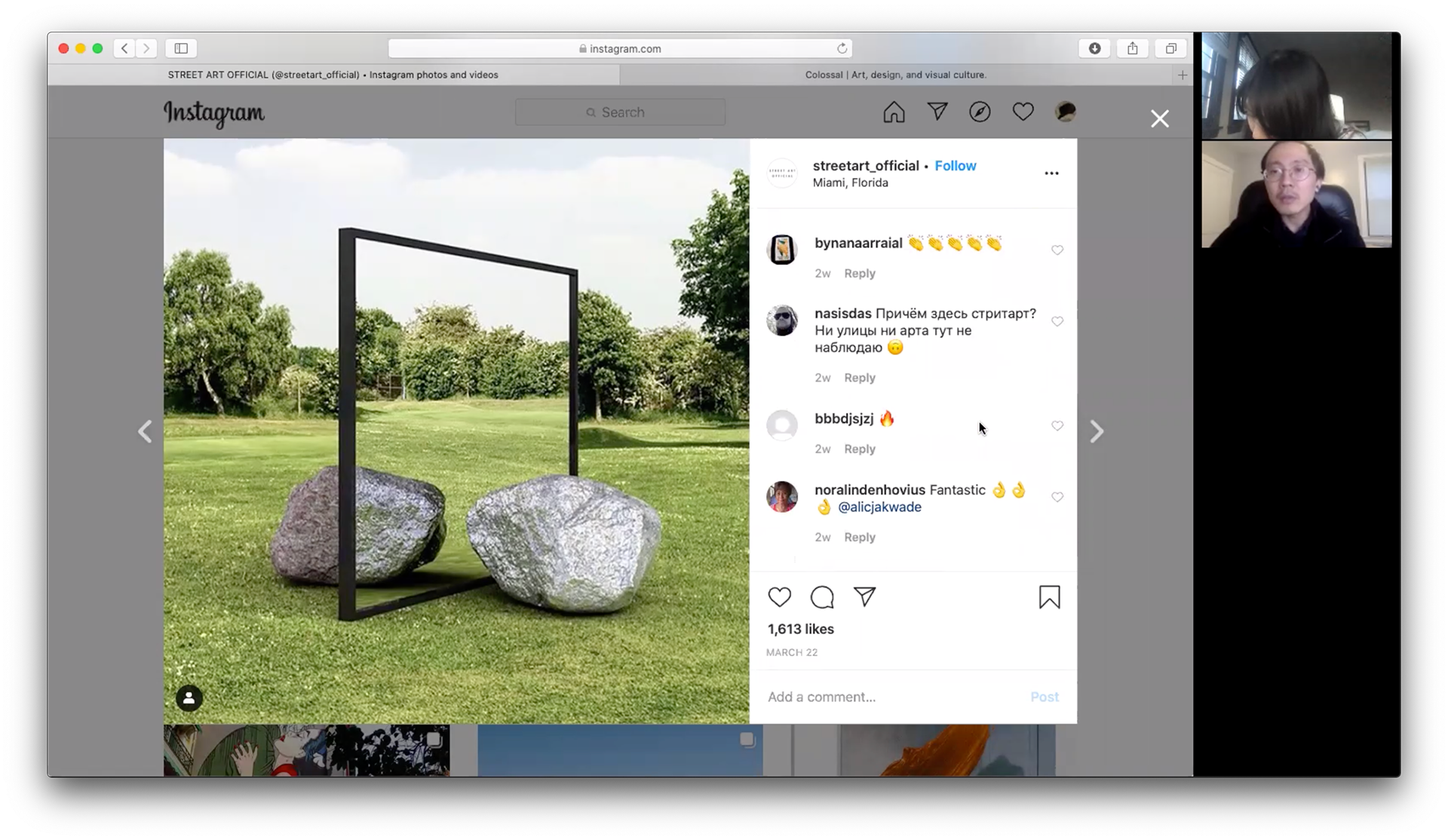1448x840 pixels.
Task: Reply to bynanaarraial's comment
Action: tap(860, 273)
